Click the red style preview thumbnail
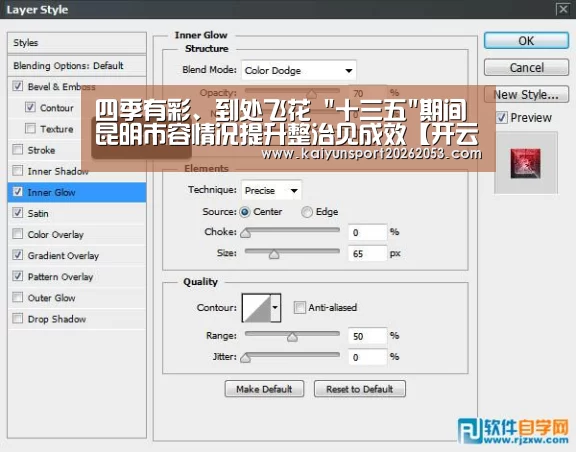This screenshot has width=576, height=452. coord(525,164)
